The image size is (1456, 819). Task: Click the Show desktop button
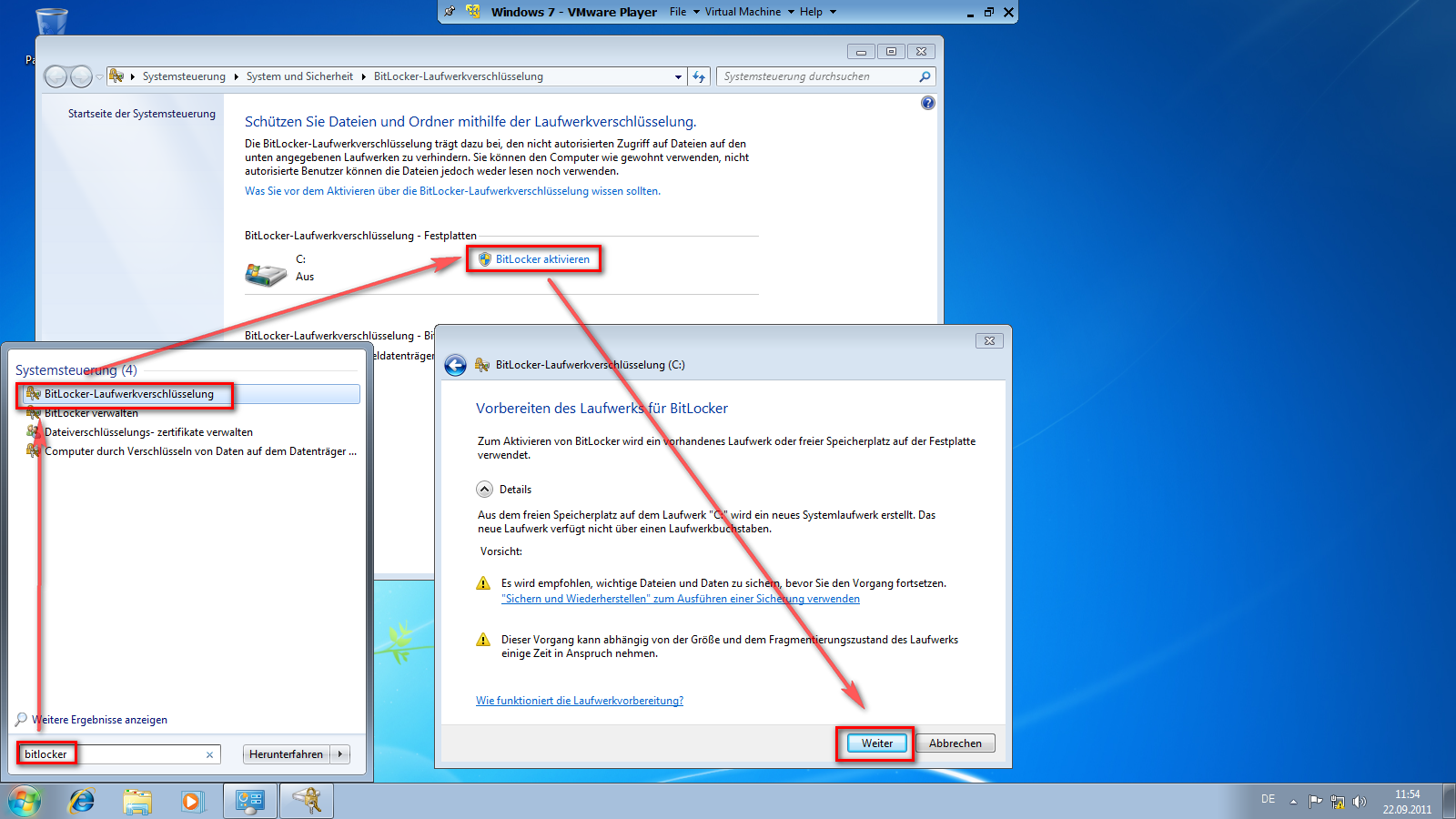tap(1449, 802)
